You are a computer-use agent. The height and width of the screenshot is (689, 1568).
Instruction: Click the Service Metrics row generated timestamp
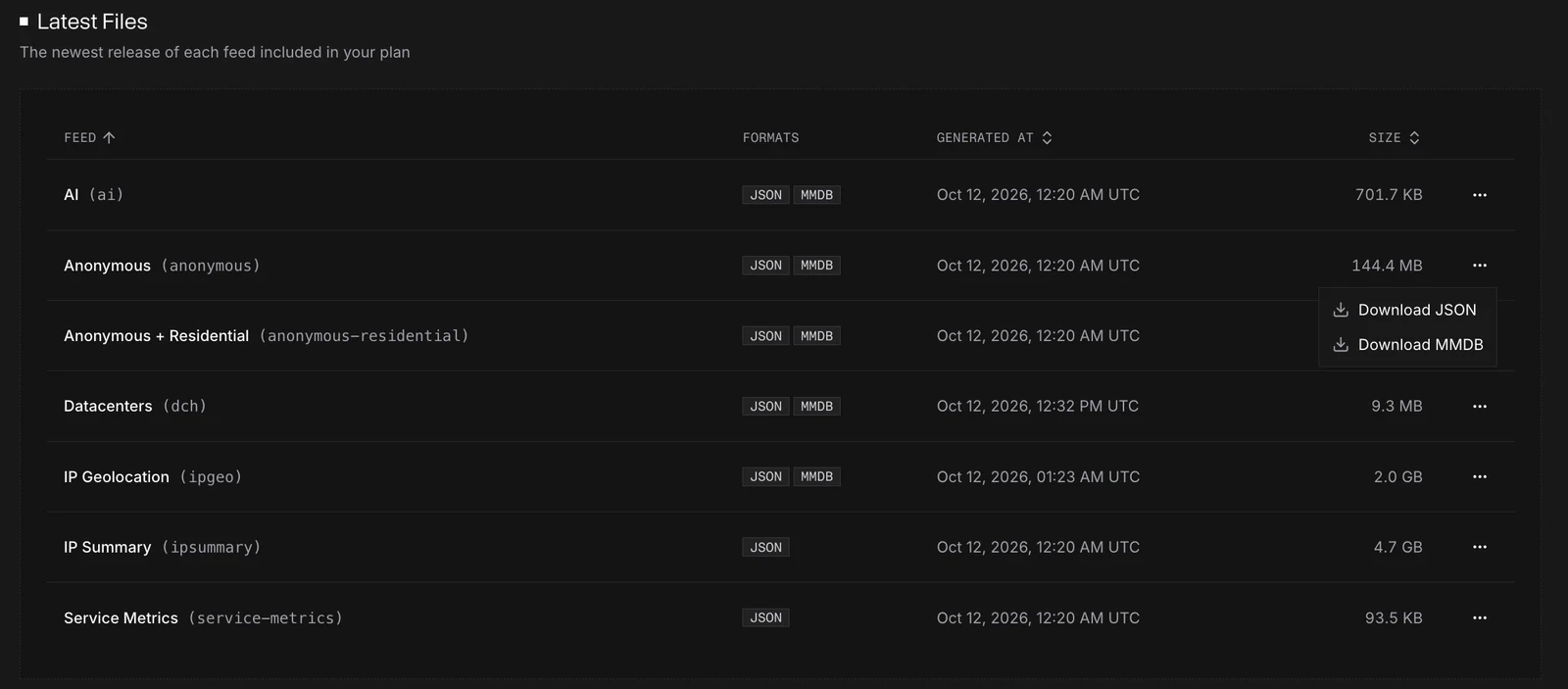click(x=1038, y=618)
